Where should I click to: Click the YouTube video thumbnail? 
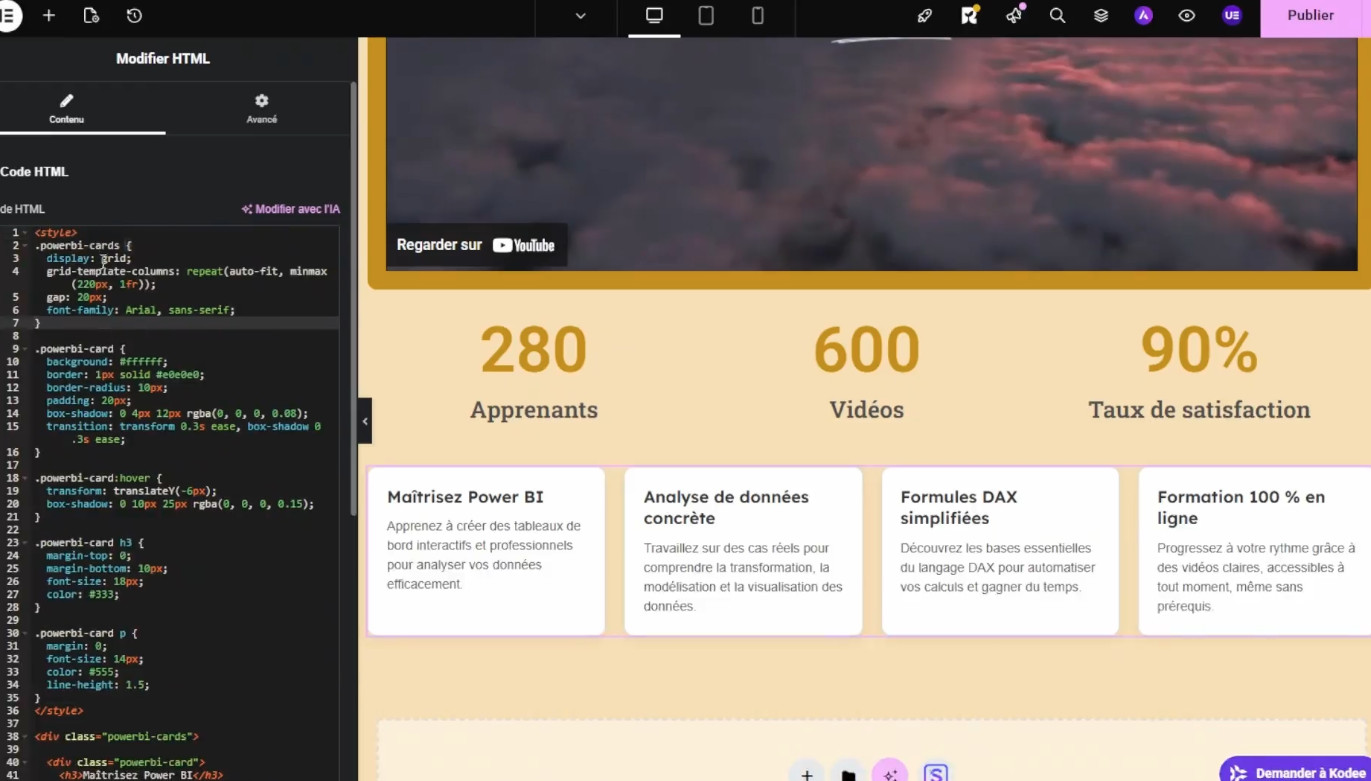pyautogui.click(x=872, y=154)
